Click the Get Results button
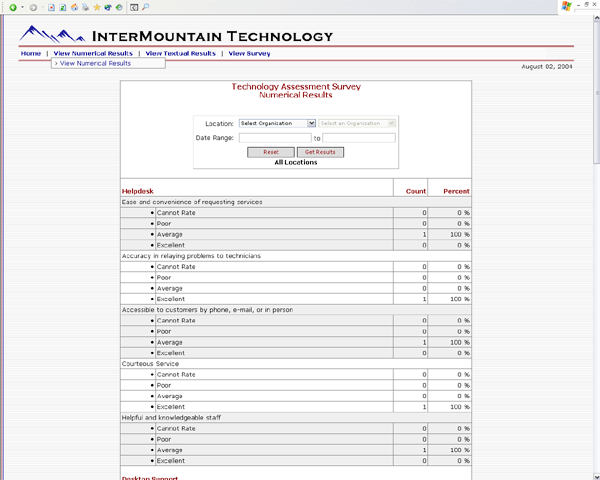 [320, 152]
